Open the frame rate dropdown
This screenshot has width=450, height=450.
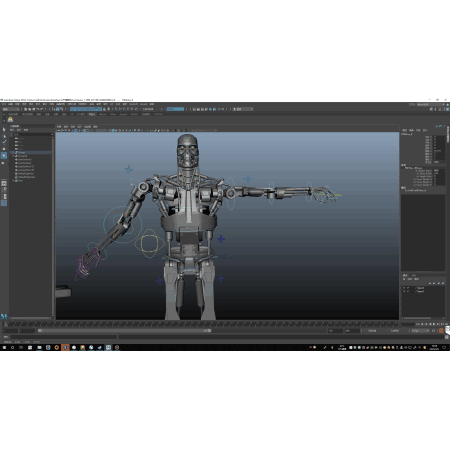[420, 331]
